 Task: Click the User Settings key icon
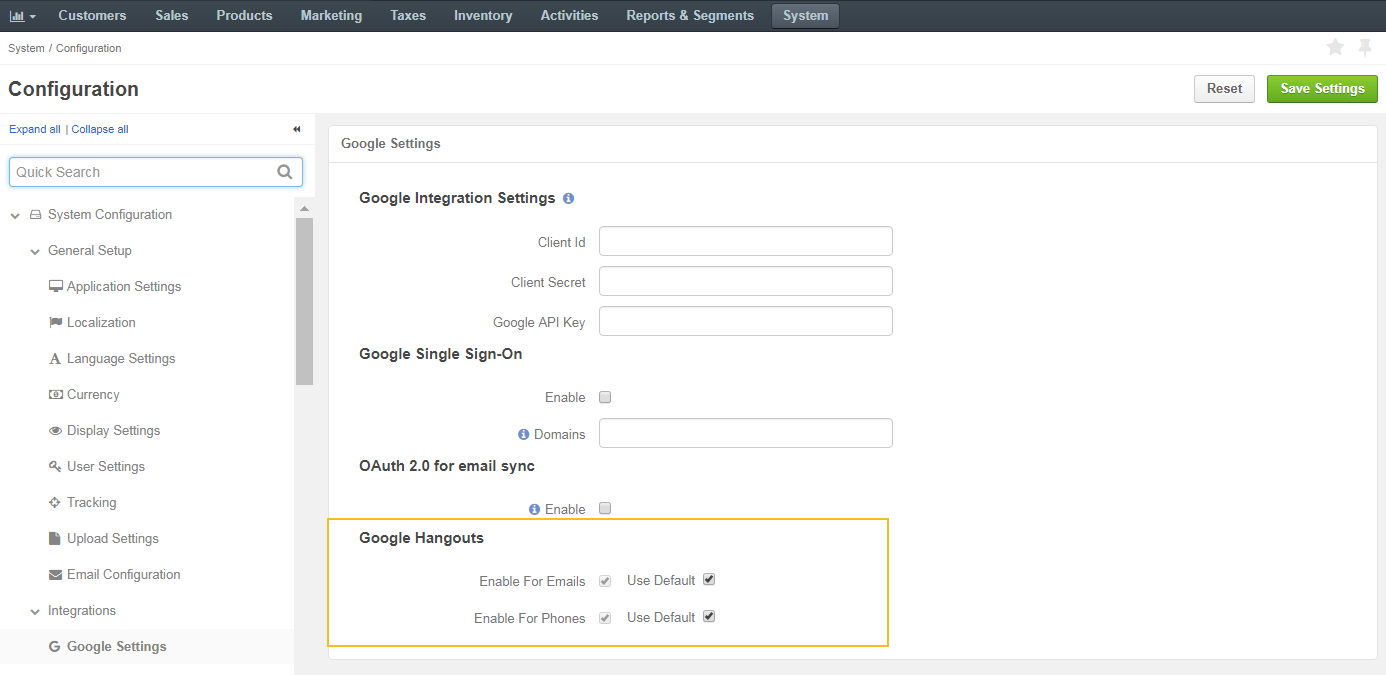click(56, 466)
